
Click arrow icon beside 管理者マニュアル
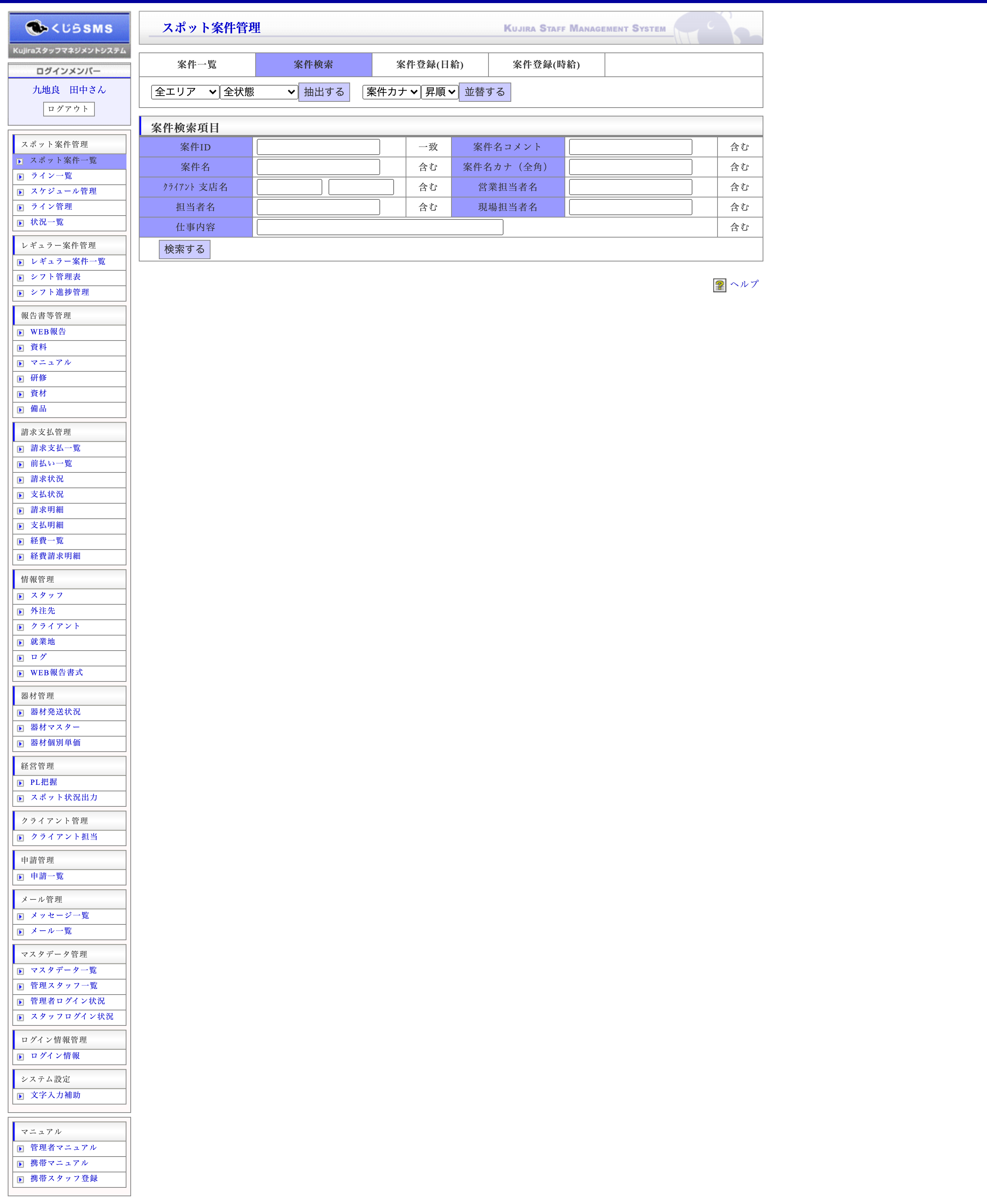click(20, 1149)
